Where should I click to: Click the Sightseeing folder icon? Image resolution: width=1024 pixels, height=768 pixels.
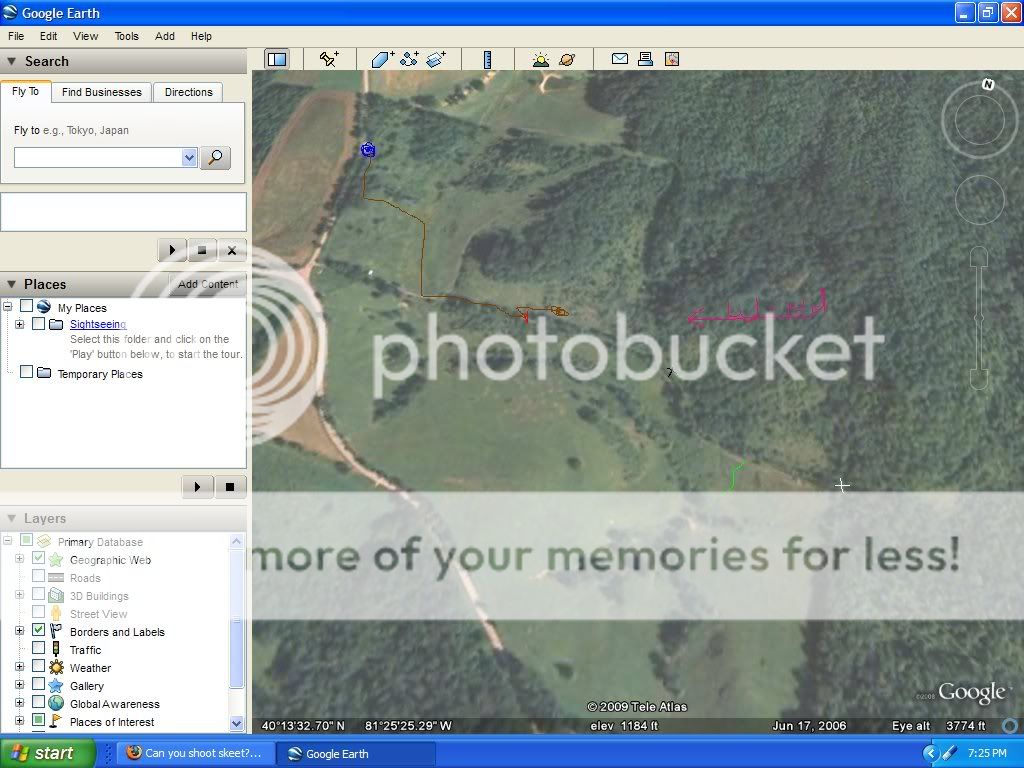coord(56,324)
